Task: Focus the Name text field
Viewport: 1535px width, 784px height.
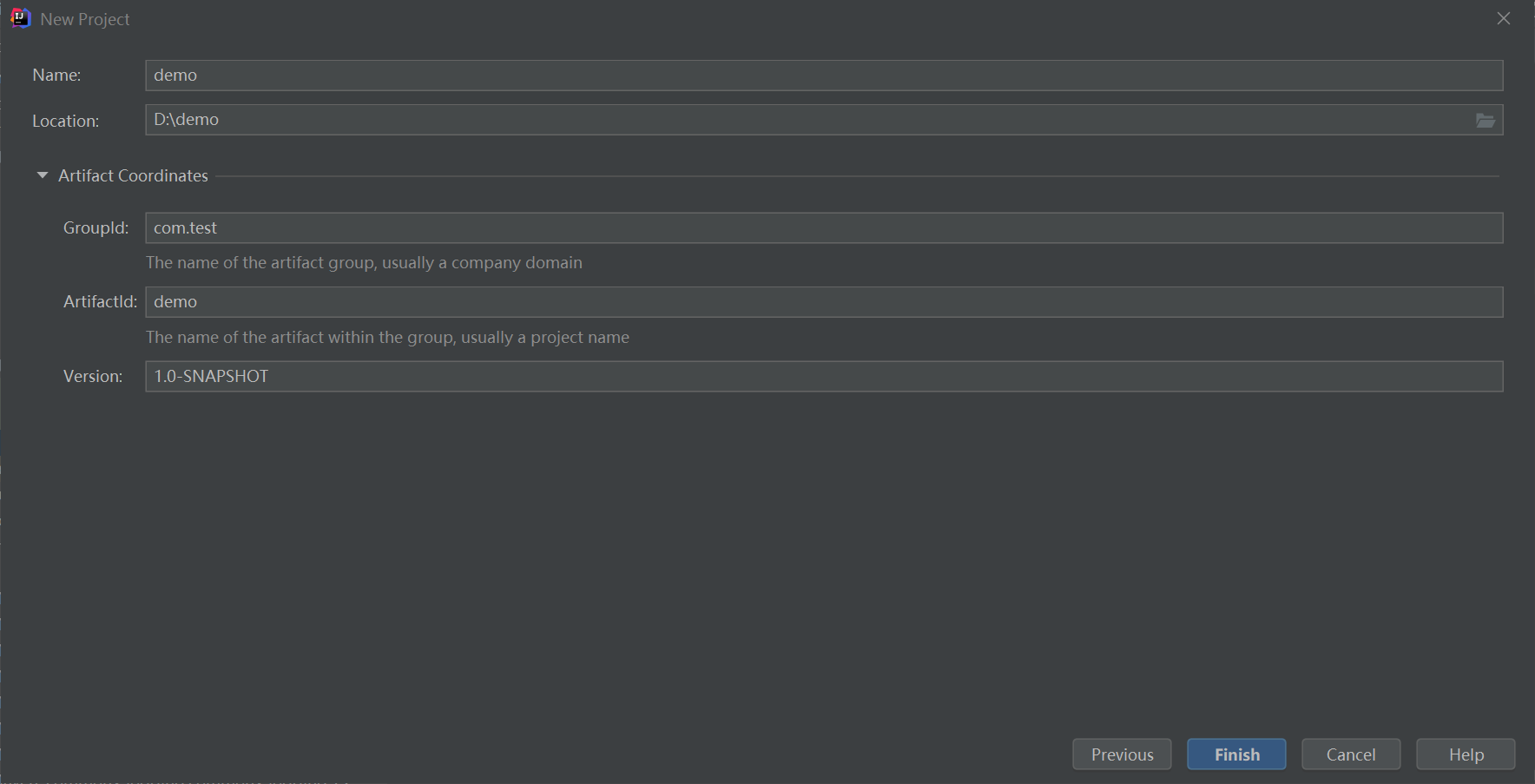Action: tap(823, 76)
